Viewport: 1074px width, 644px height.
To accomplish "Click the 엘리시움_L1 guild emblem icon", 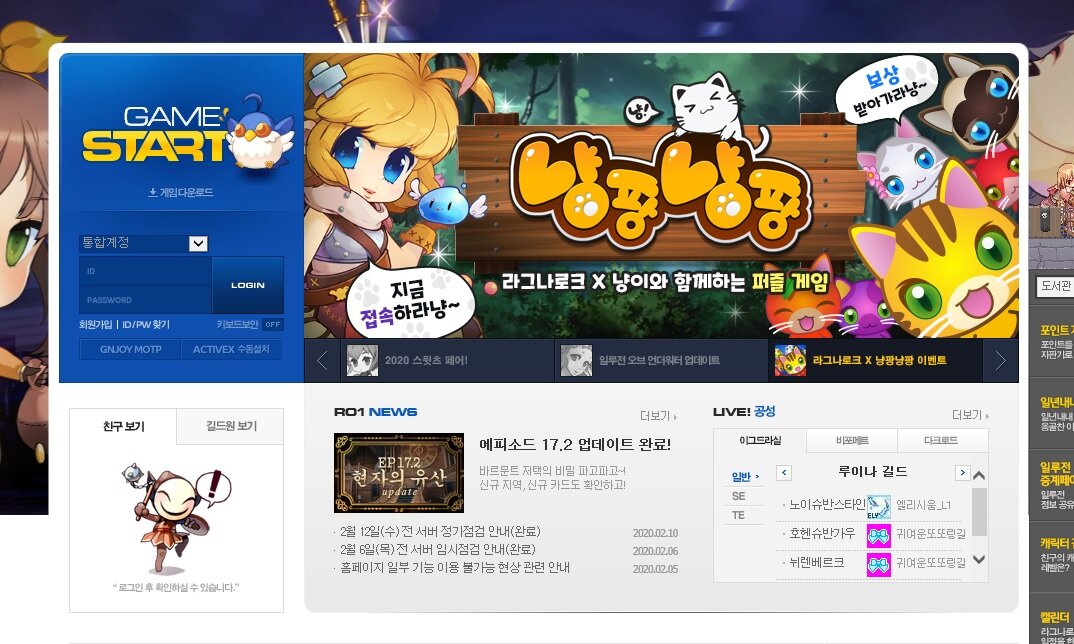I will pos(879,506).
